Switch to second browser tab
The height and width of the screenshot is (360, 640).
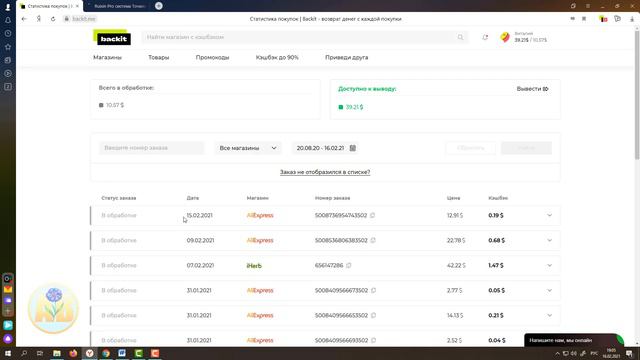tap(118, 6)
